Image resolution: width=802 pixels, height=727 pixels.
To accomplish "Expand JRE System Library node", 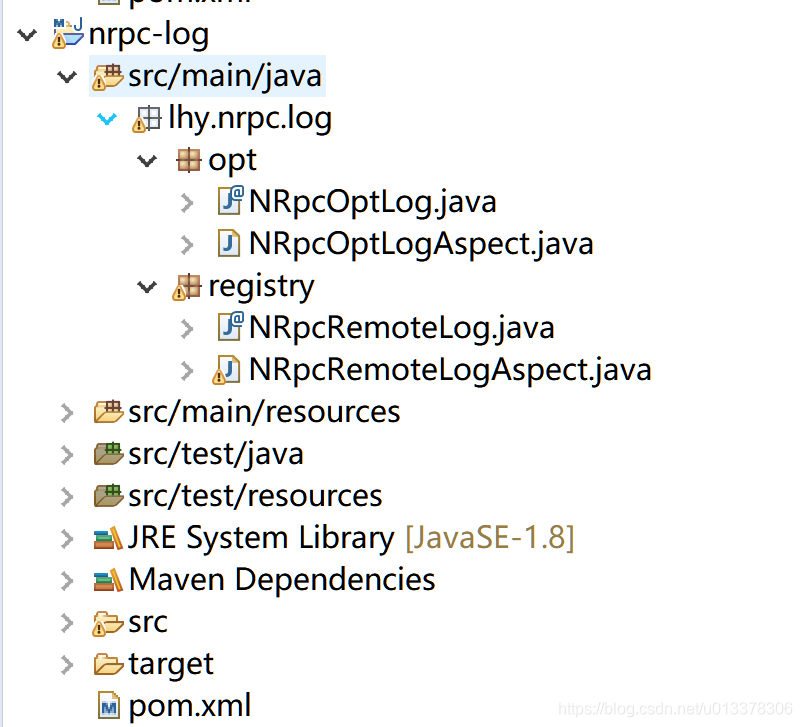I will (66, 539).
